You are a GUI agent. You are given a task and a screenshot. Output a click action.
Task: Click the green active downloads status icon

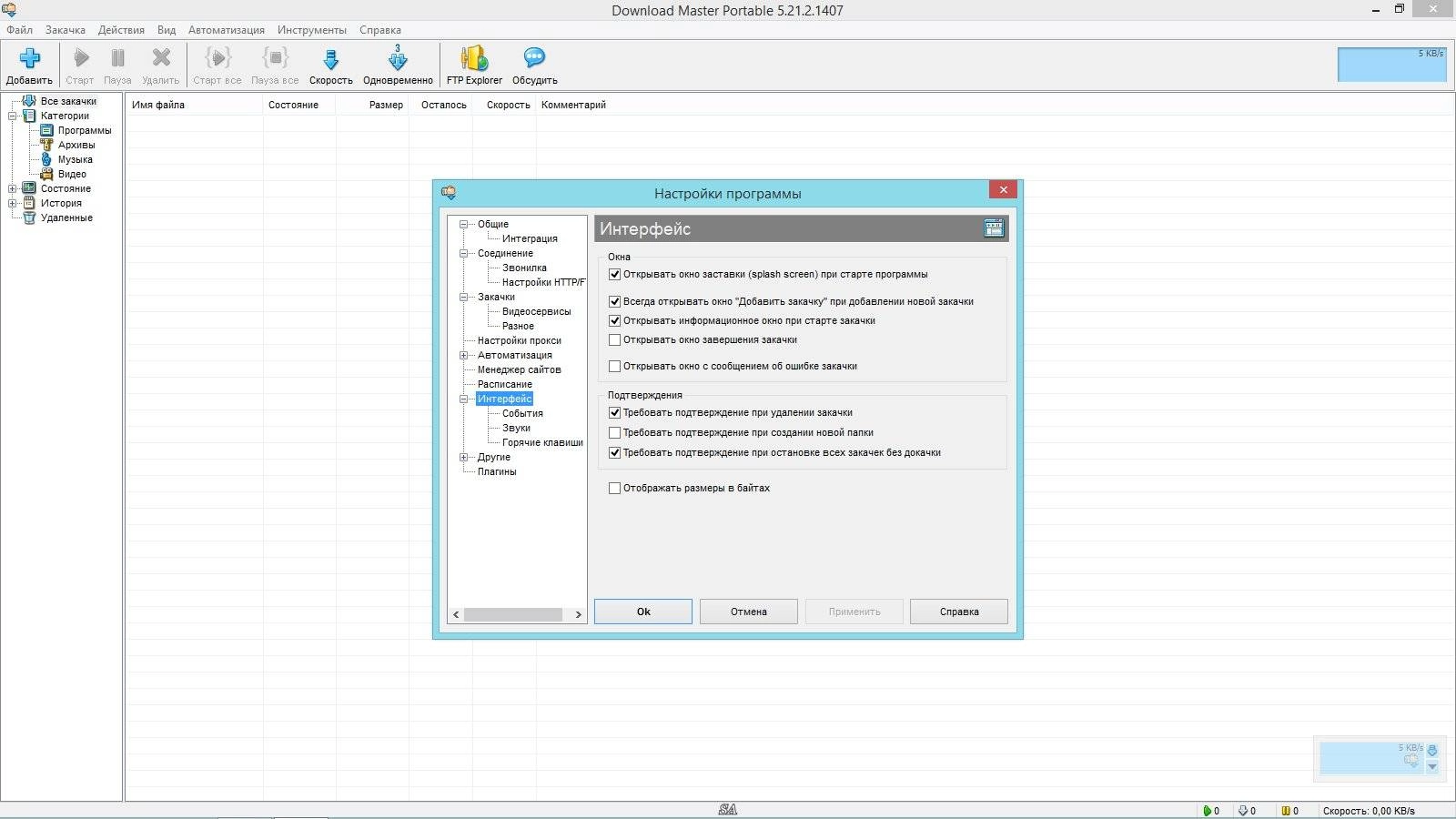1207,811
